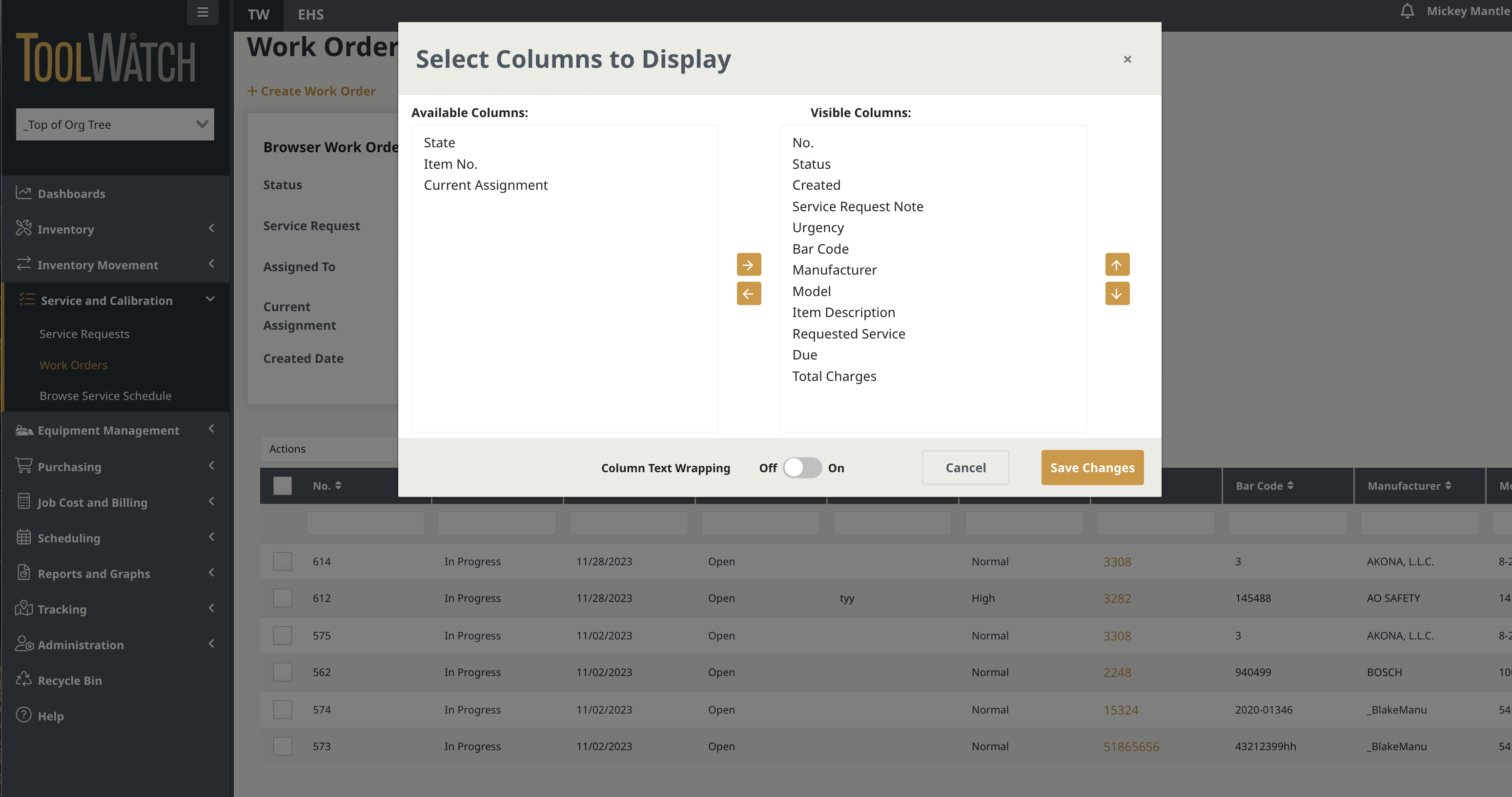Sort by the No. column sort arrows
This screenshot has width=1512, height=797.
(338, 486)
